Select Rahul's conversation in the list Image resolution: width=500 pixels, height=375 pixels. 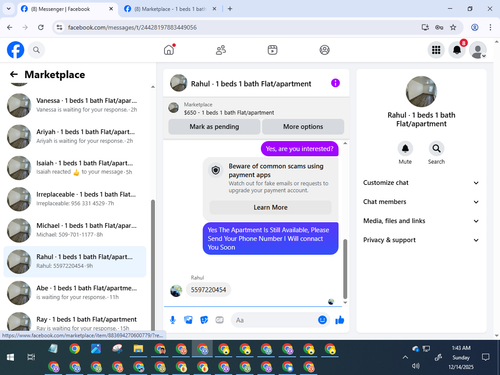(75, 261)
